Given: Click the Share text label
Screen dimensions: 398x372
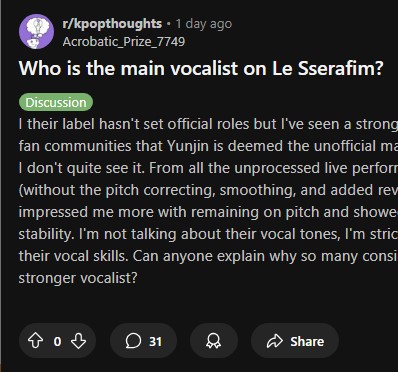Looking at the screenshot, I should point(307,341).
